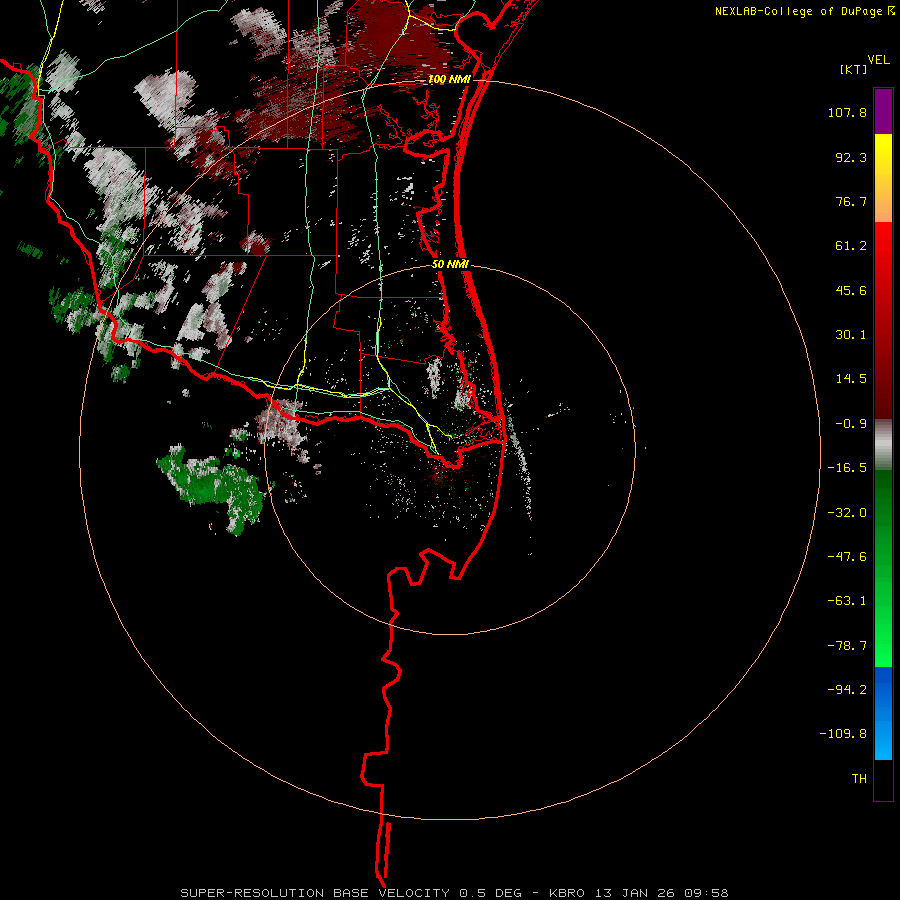Click the 14.5 legend value
900x900 pixels.
click(x=851, y=379)
